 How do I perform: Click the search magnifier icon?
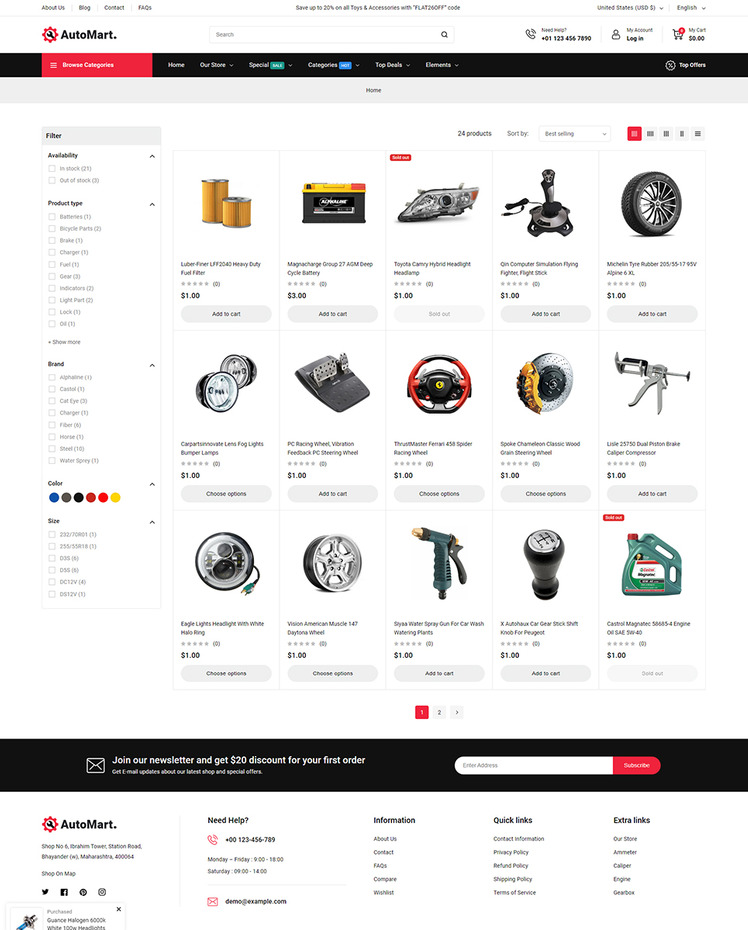(444, 34)
